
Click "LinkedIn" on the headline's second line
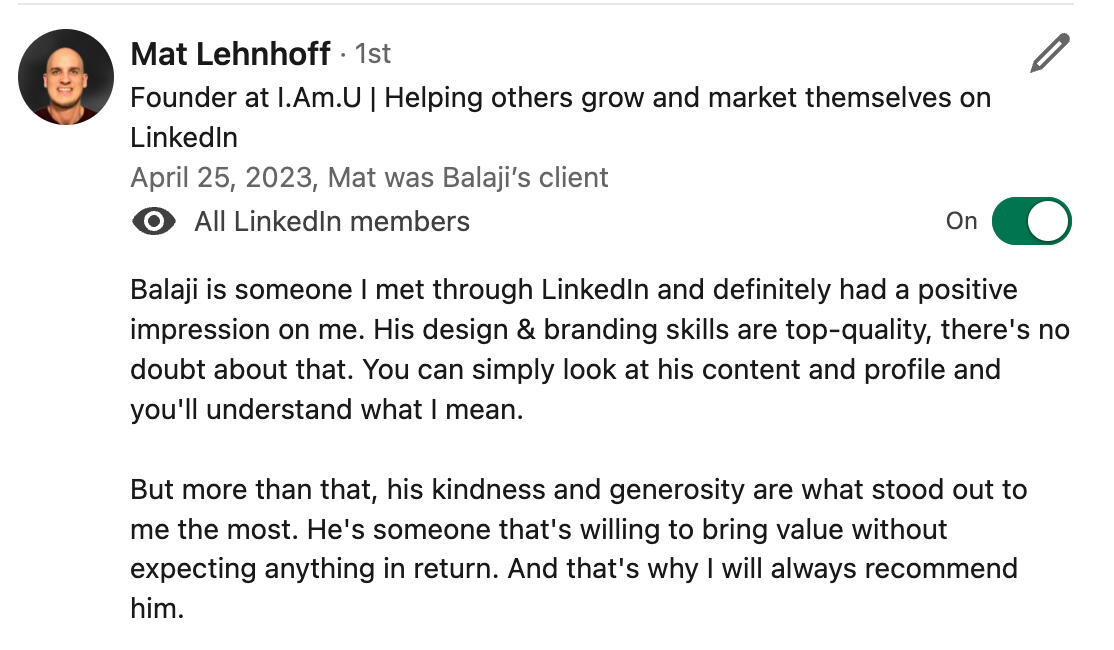184,137
